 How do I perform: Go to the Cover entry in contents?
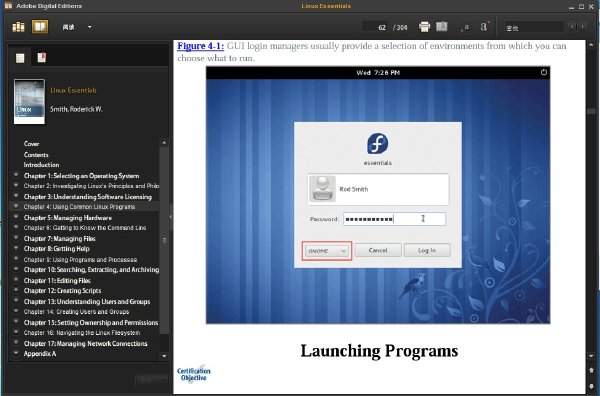[31, 144]
